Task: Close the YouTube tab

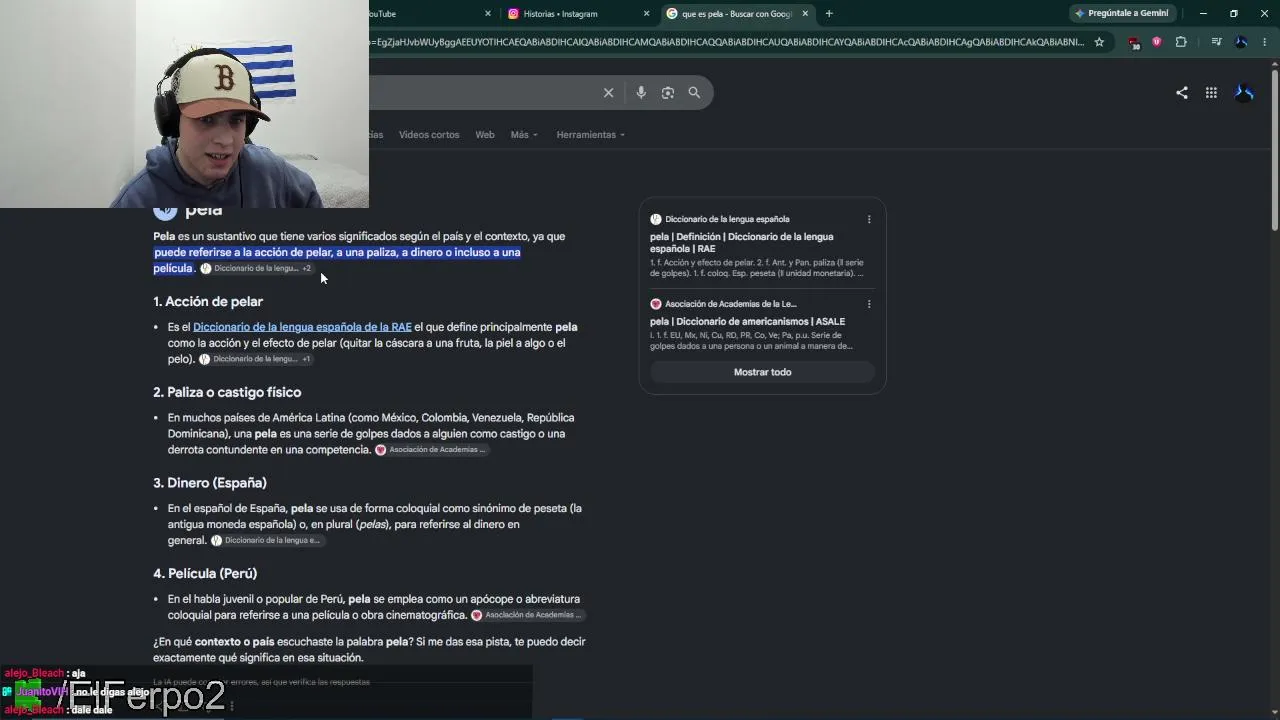Action: [x=488, y=14]
